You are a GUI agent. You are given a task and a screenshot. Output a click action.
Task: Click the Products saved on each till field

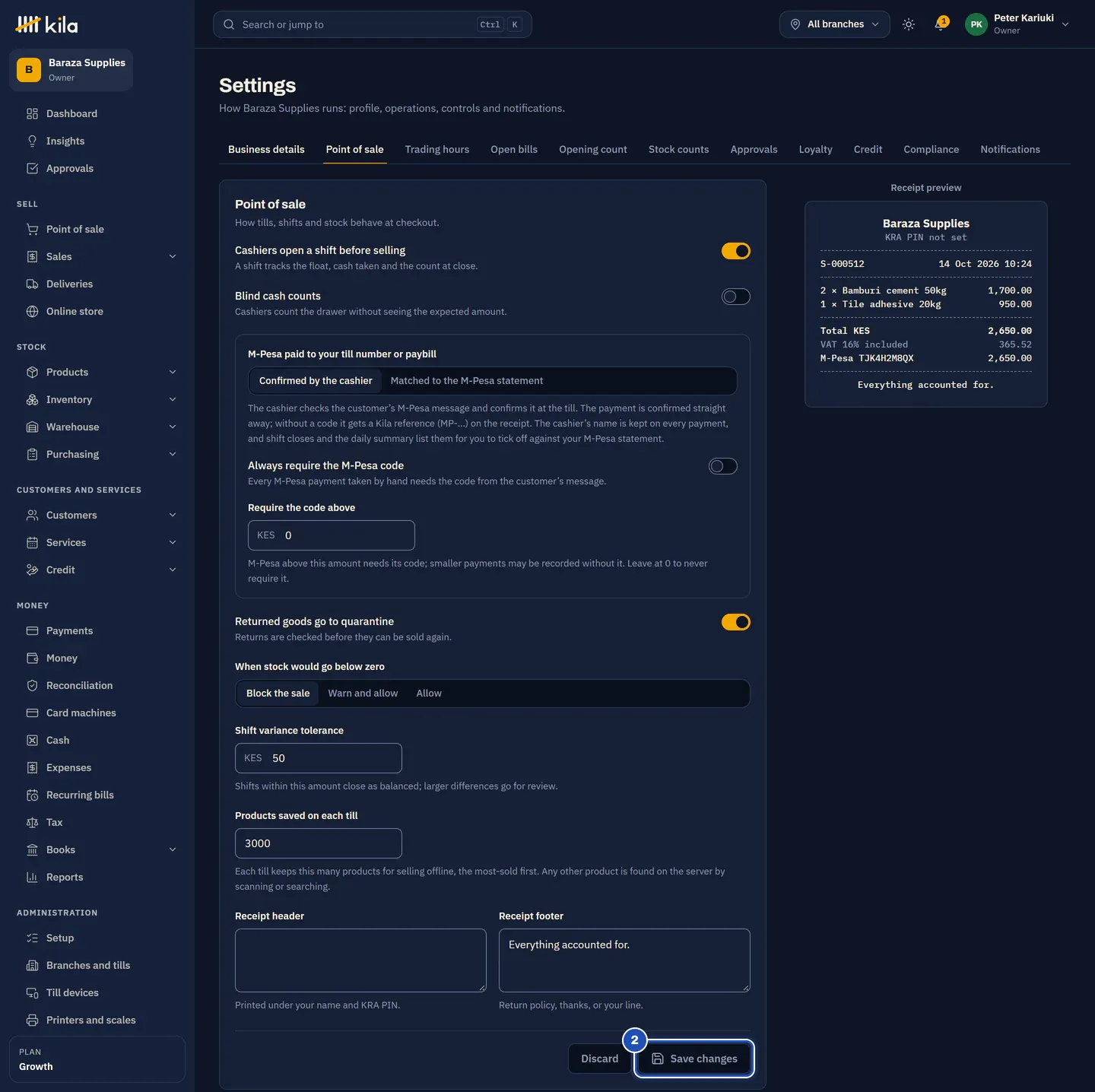click(318, 843)
